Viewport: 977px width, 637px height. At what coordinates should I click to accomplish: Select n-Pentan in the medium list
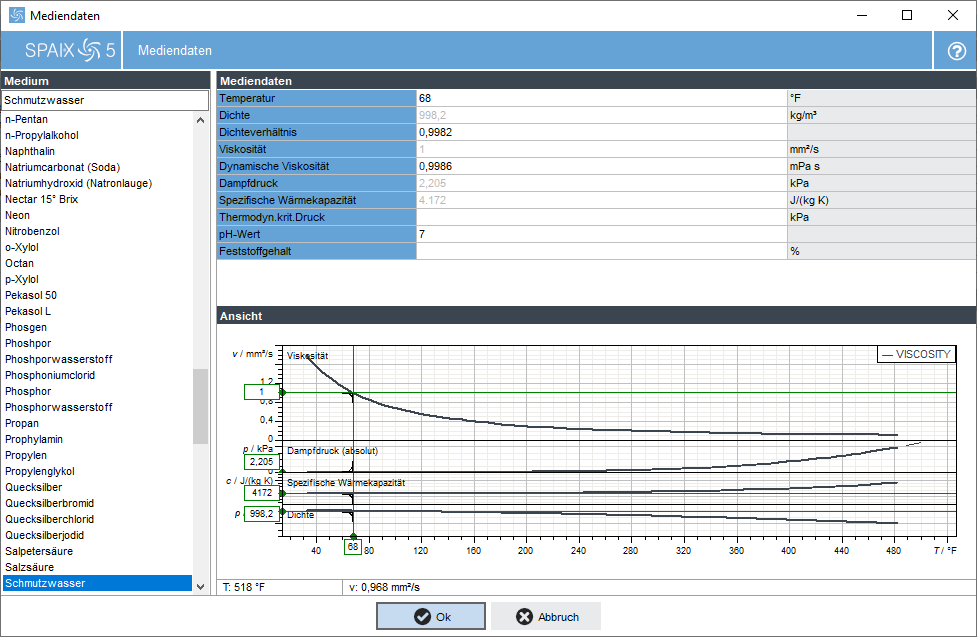tap(26, 119)
